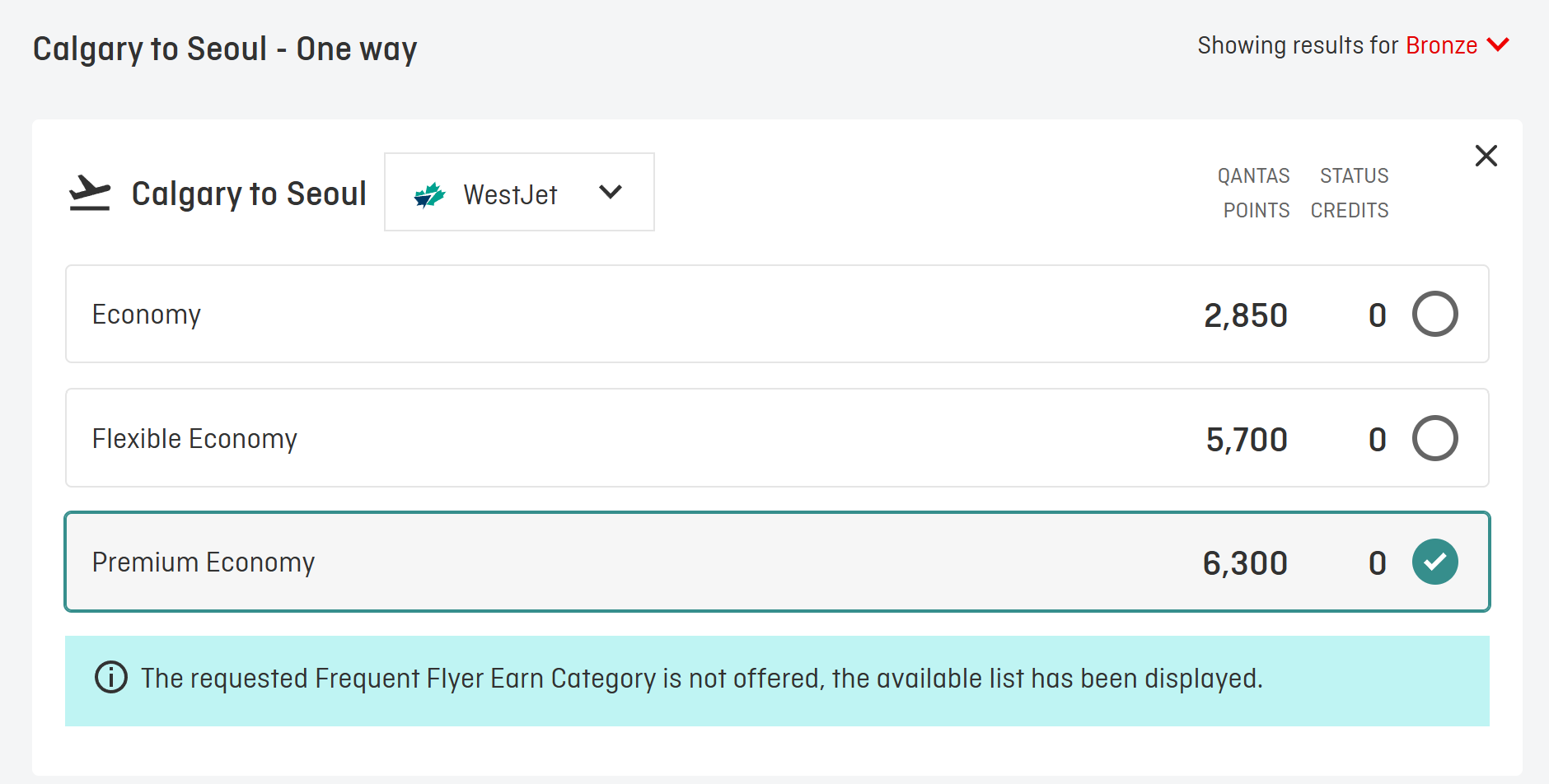Click the WestJet airline logo
This screenshot has height=784, width=1549.
click(x=429, y=195)
